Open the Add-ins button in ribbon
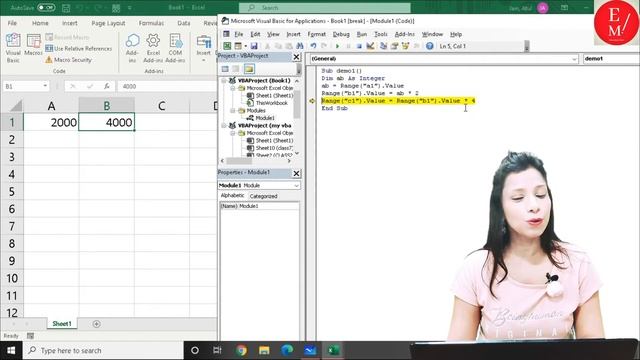 (132, 48)
